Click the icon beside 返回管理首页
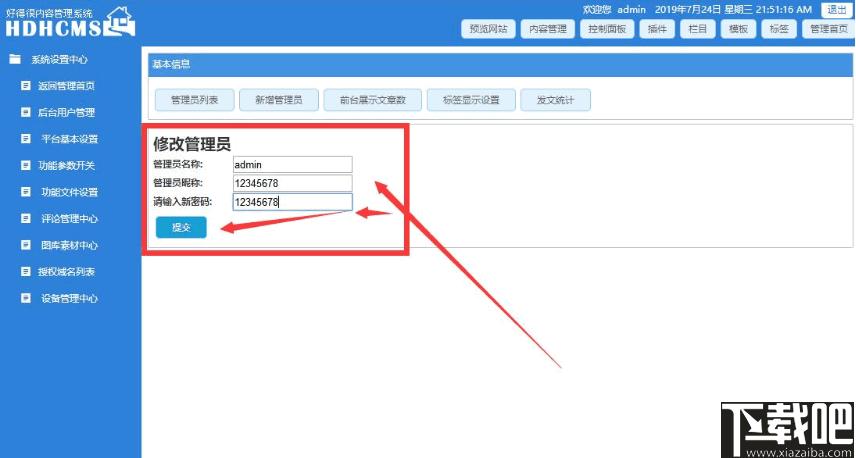The width and height of the screenshot is (856, 458). coord(26,86)
